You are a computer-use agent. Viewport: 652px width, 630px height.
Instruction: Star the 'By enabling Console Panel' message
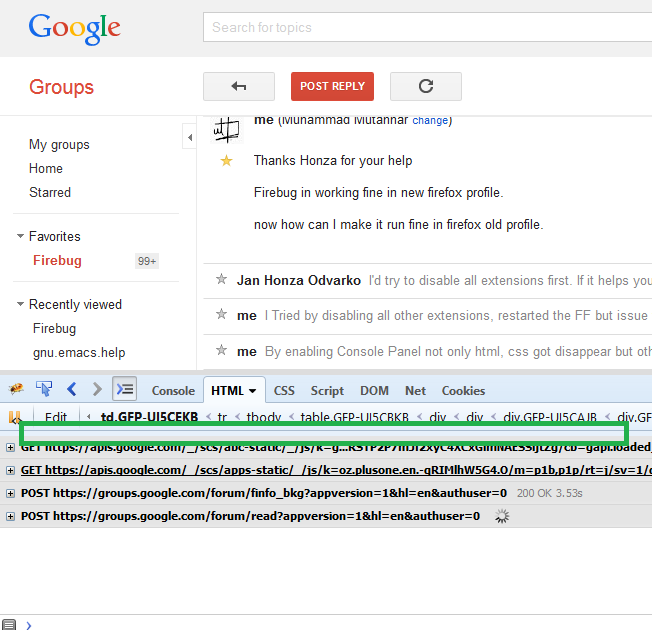tap(222, 350)
